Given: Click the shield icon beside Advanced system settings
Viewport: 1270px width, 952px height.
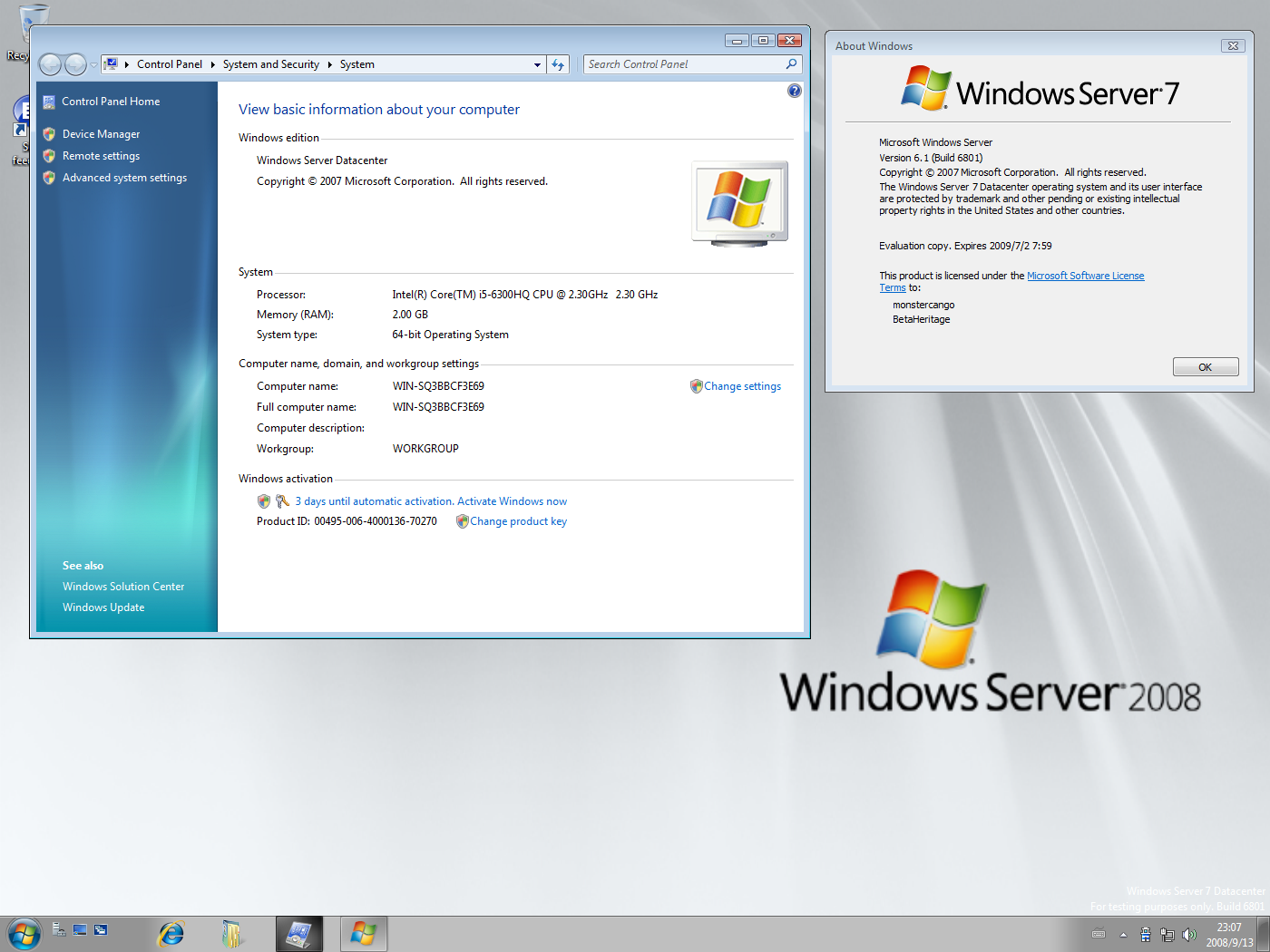Looking at the screenshot, I should coord(49,178).
